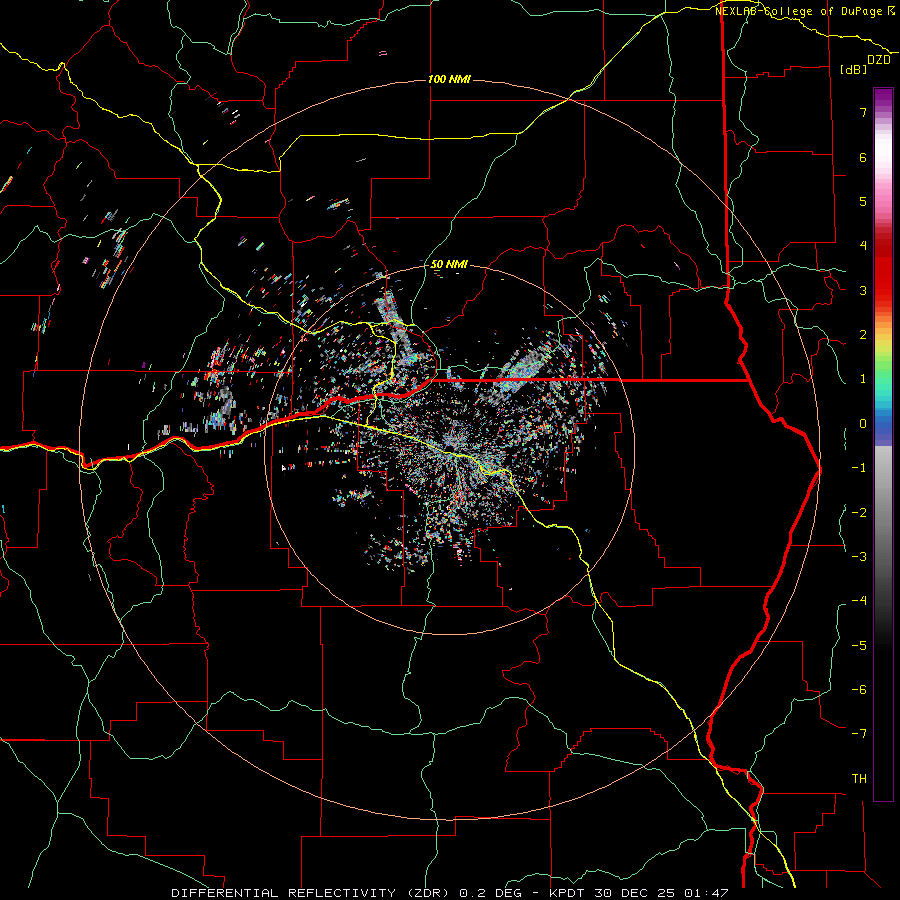Click the ZDR color scale bar

point(883,445)
